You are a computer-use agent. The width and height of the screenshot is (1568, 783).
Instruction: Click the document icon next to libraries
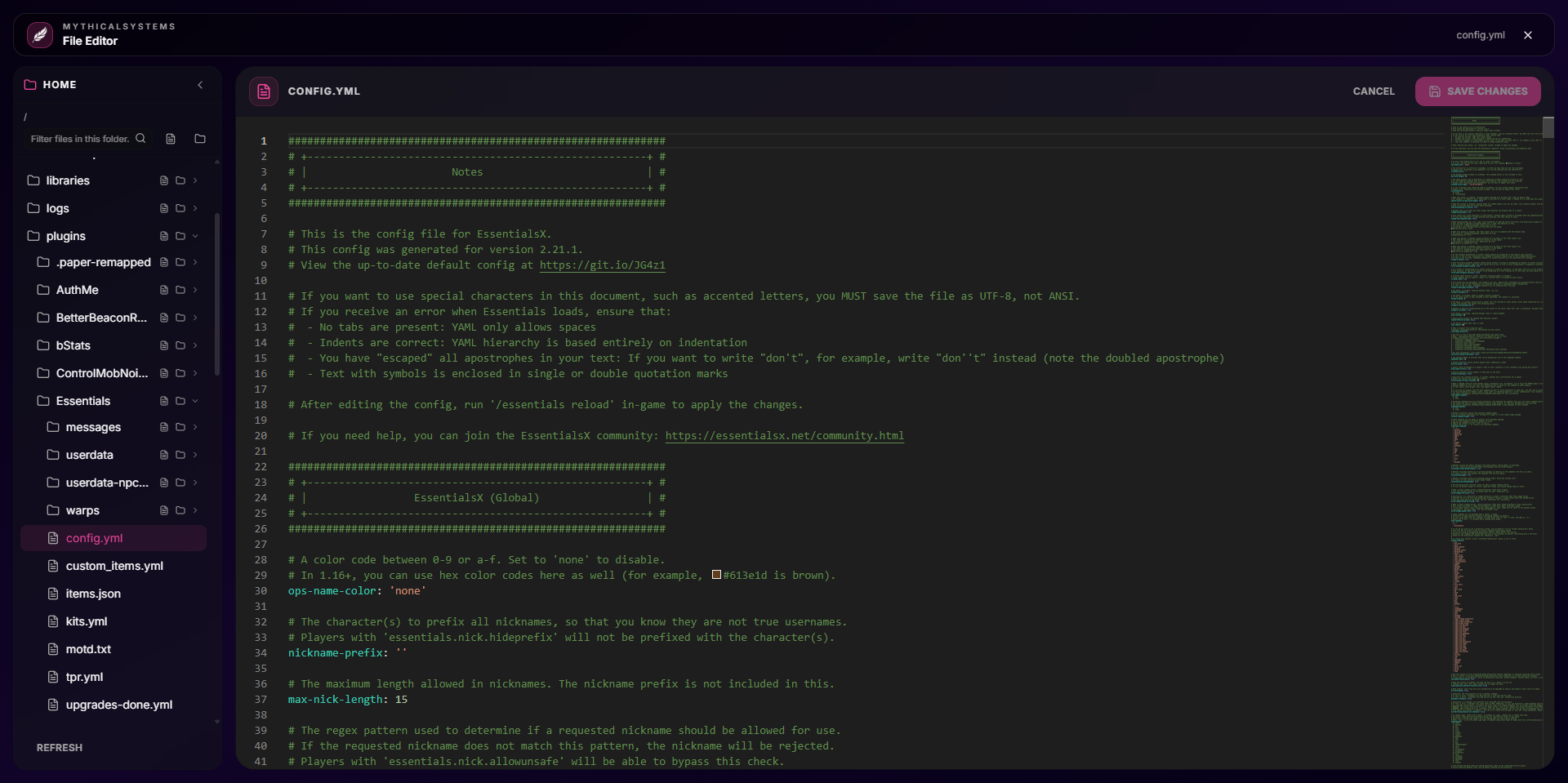163,180
